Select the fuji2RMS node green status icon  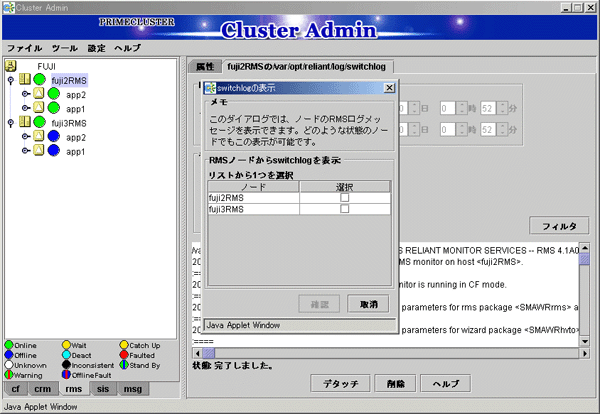coord(41,81)
